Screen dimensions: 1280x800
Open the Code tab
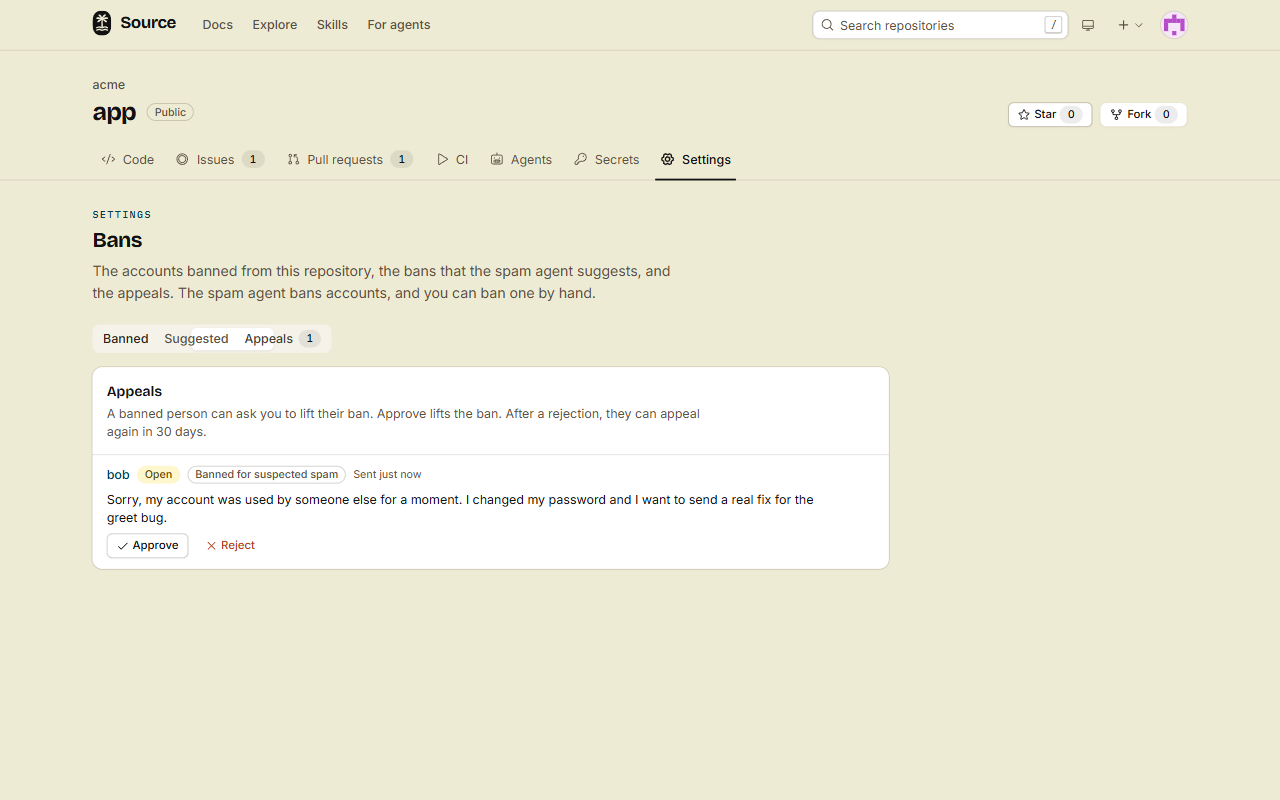[128, 159]
